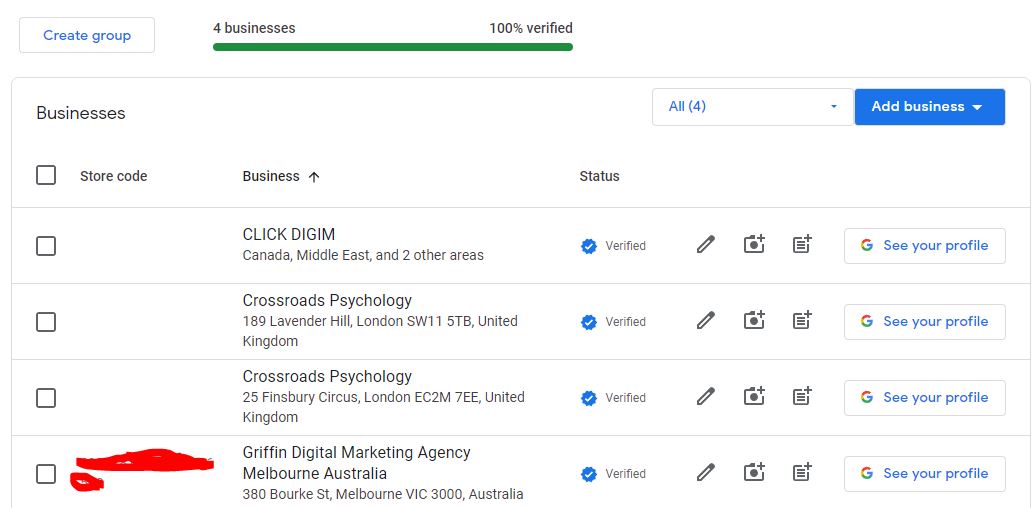1033x508 pixels.
Task: Create post for Griffin Digital Marketing Agency
Action: 802,473
